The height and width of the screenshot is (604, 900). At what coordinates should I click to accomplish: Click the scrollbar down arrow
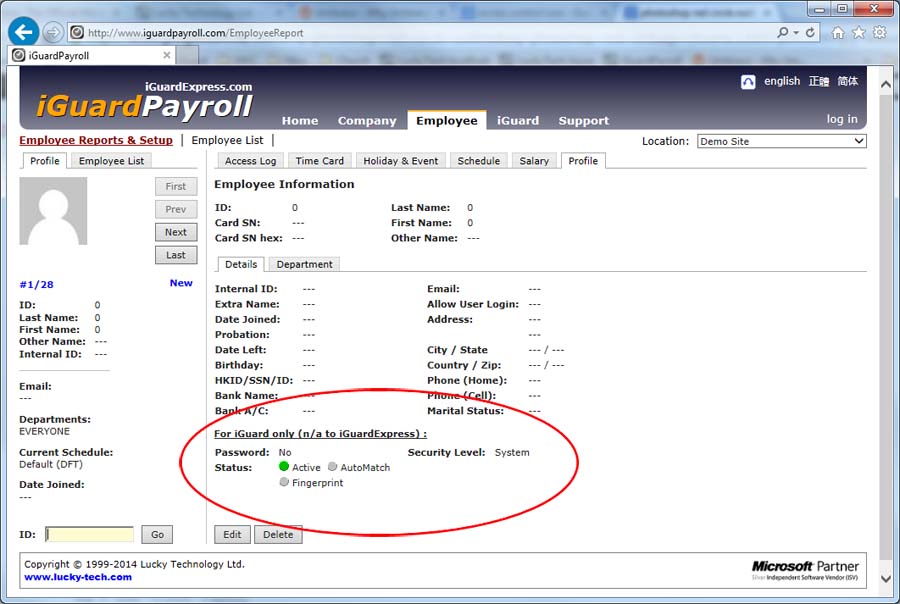point(886,579)
